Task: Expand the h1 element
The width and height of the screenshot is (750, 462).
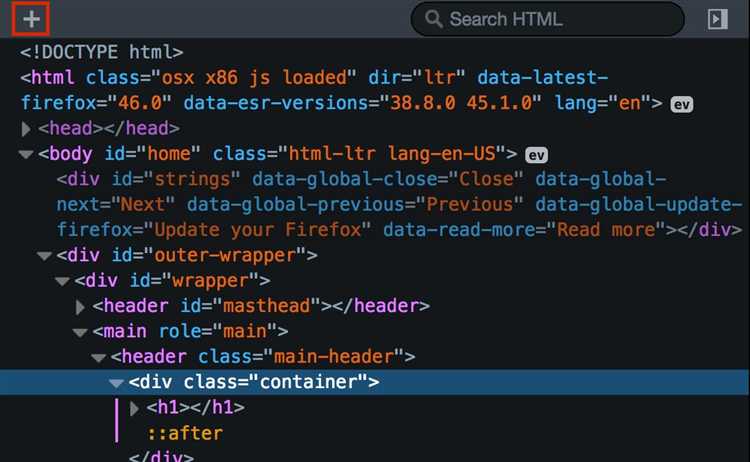Action: (x=135, y=408)
